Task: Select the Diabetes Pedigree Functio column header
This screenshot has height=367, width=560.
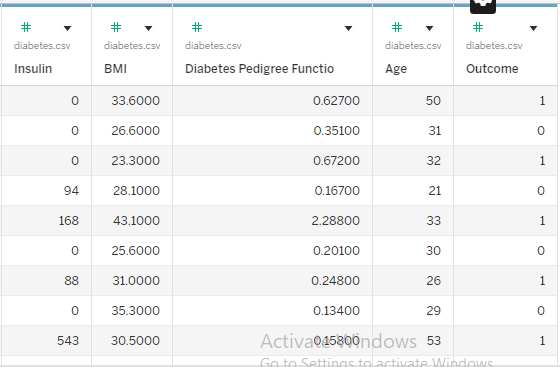Action: click(260, 69)
